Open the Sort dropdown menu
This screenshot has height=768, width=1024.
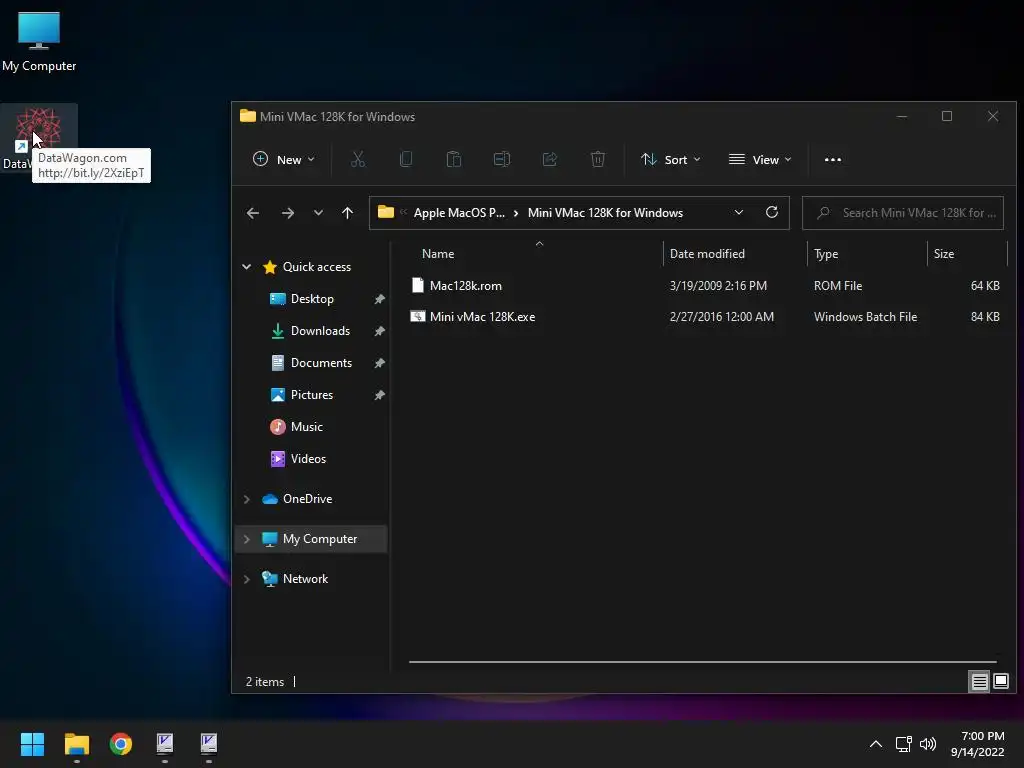pos(671,159)
